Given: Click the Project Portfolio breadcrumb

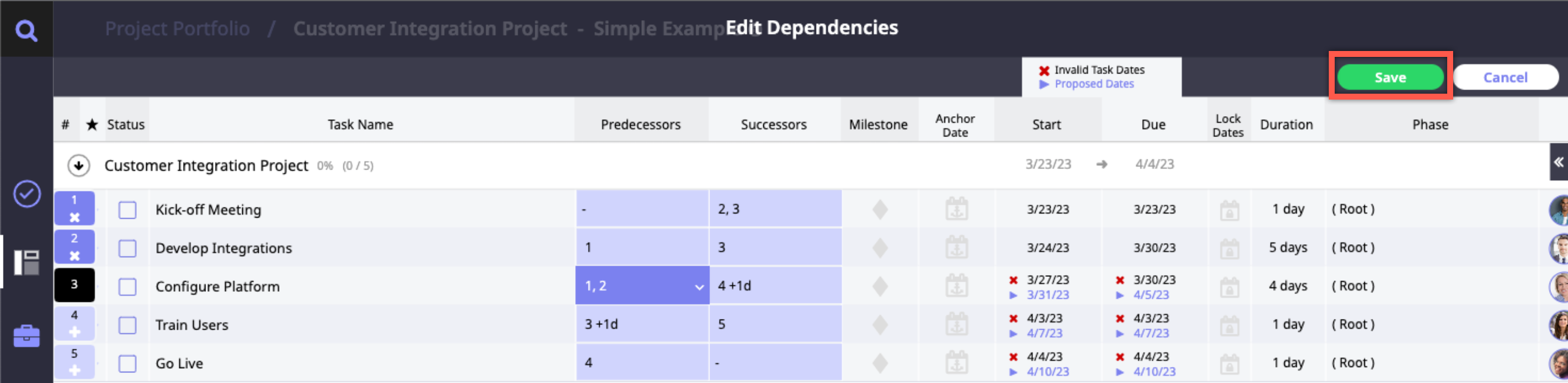Looking at the screenshot, I should [x=177, y=28].
